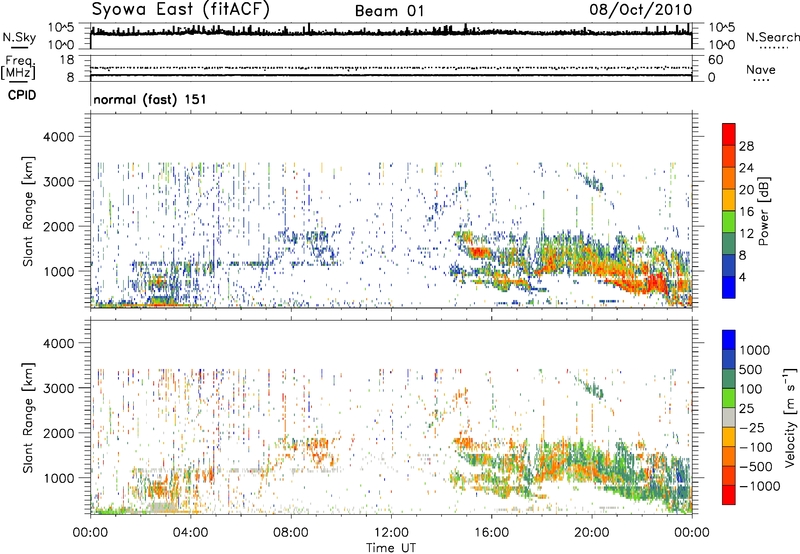Click the '4000' tick of the power panel
Viewport: 800px width, 554px height.
coord(58,137)
